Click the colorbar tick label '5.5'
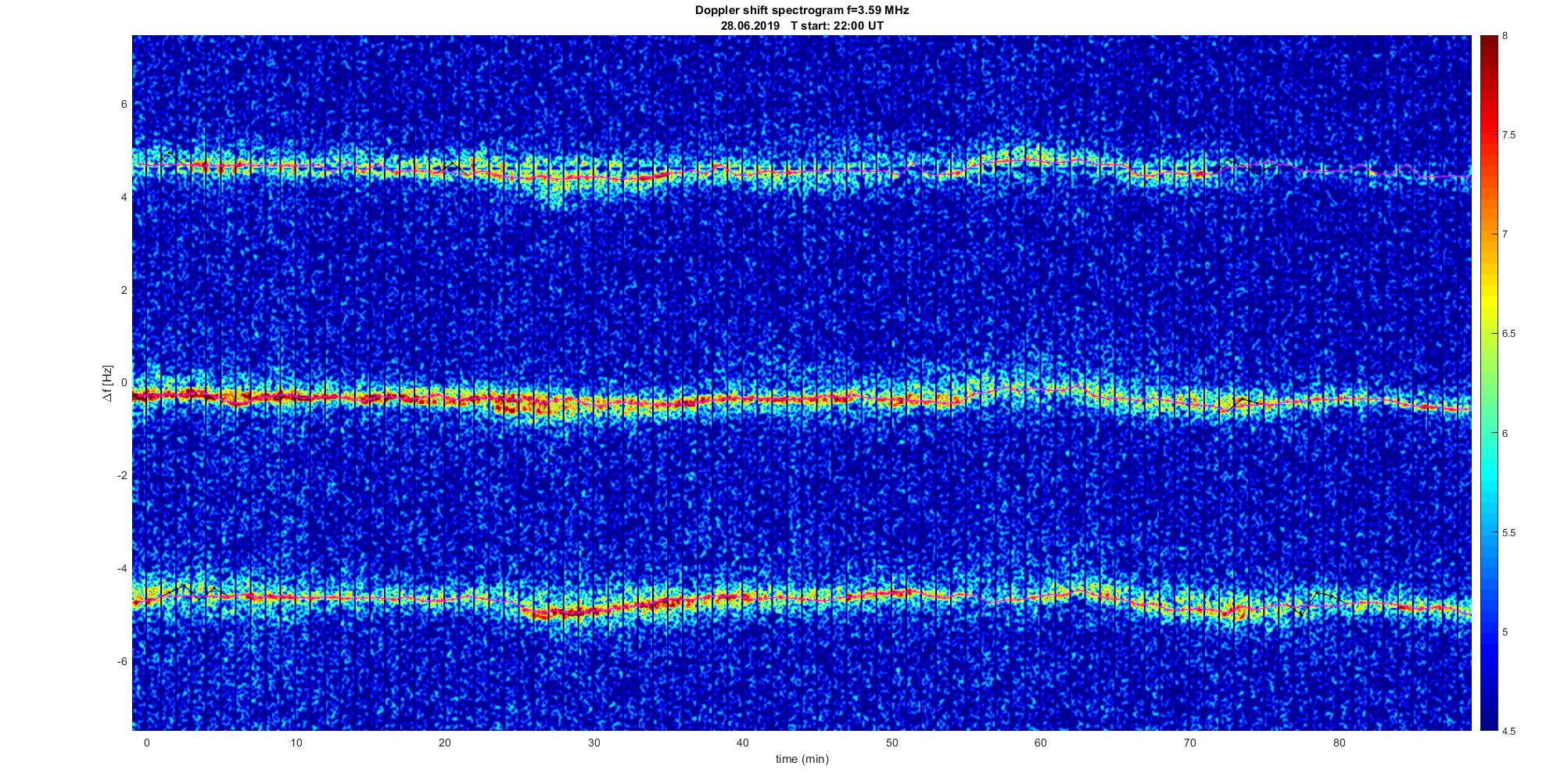The width and height of the screenshot is (1564, 784). click(x=1508, y=533)
